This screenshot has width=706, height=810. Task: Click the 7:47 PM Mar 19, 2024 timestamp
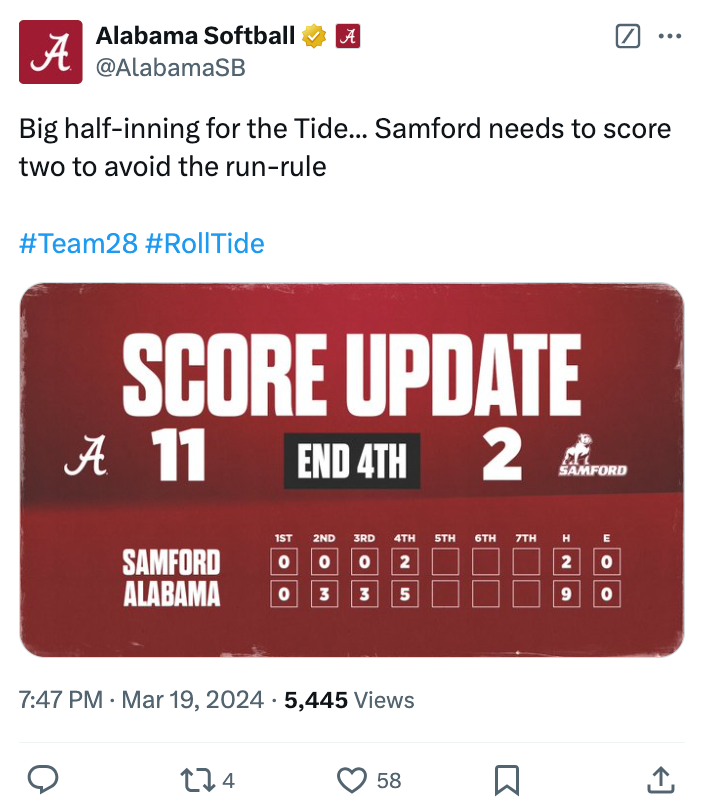(142, 700)
